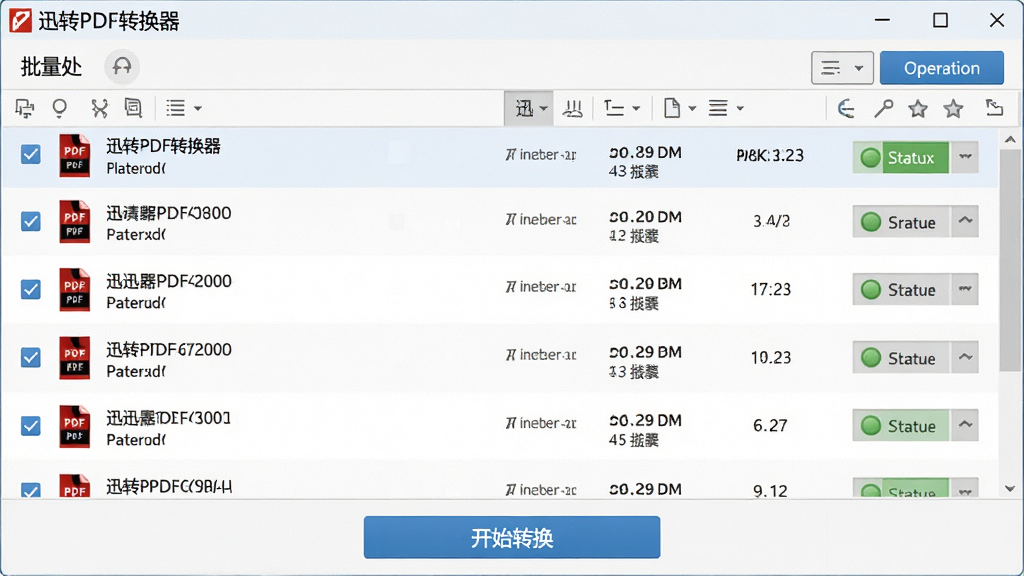The width and height of the screenshot is (1024, 576).
Task: Click the PDF icon in the 0800 row
Action: pos(74,221)
